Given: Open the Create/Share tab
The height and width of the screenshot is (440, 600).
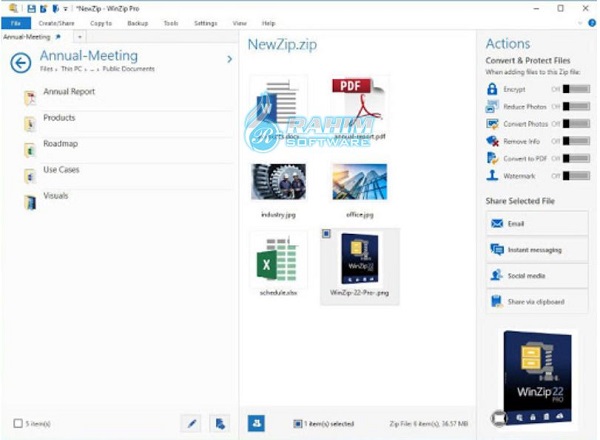Looking at the screenshot, I should [57, 23].
